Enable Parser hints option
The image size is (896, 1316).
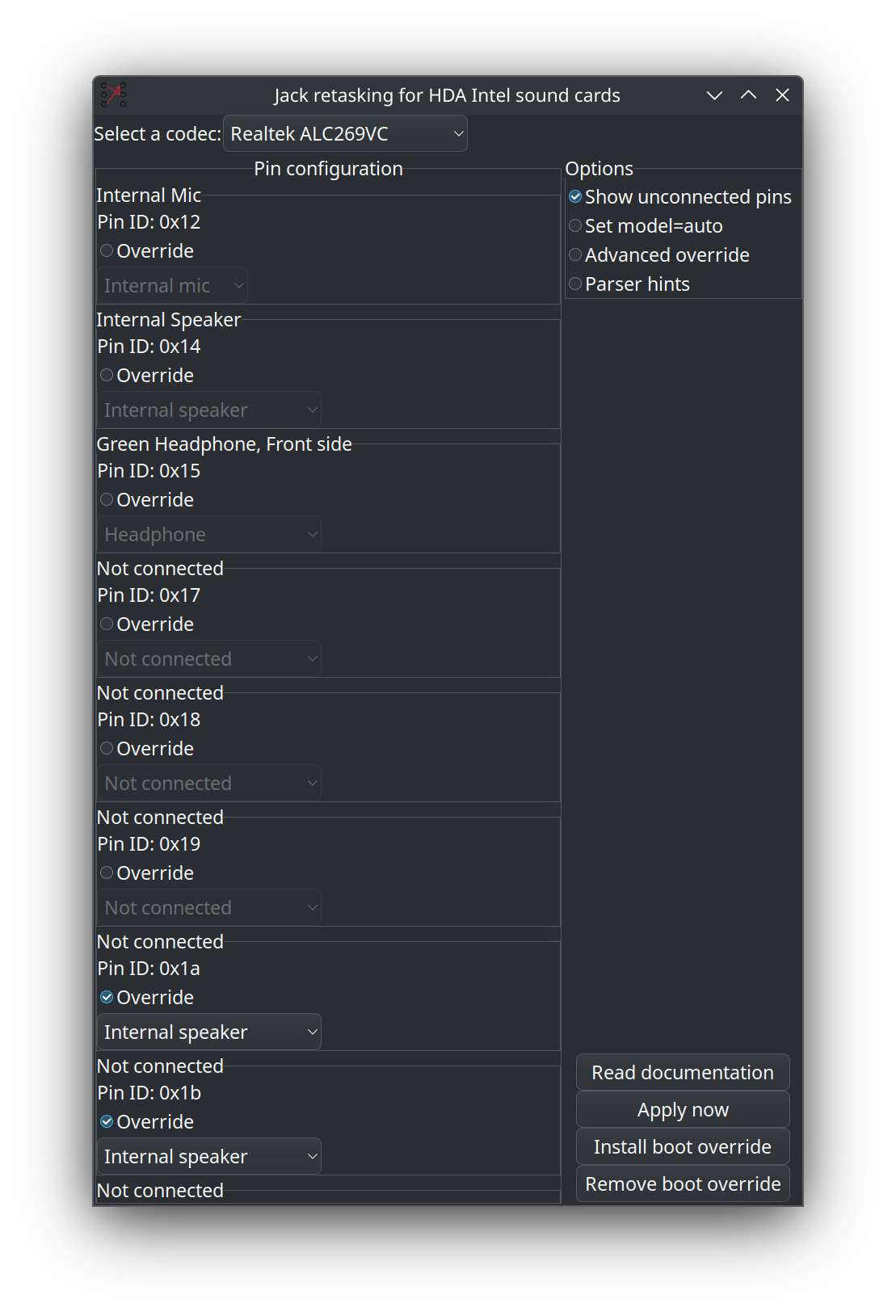575,284
